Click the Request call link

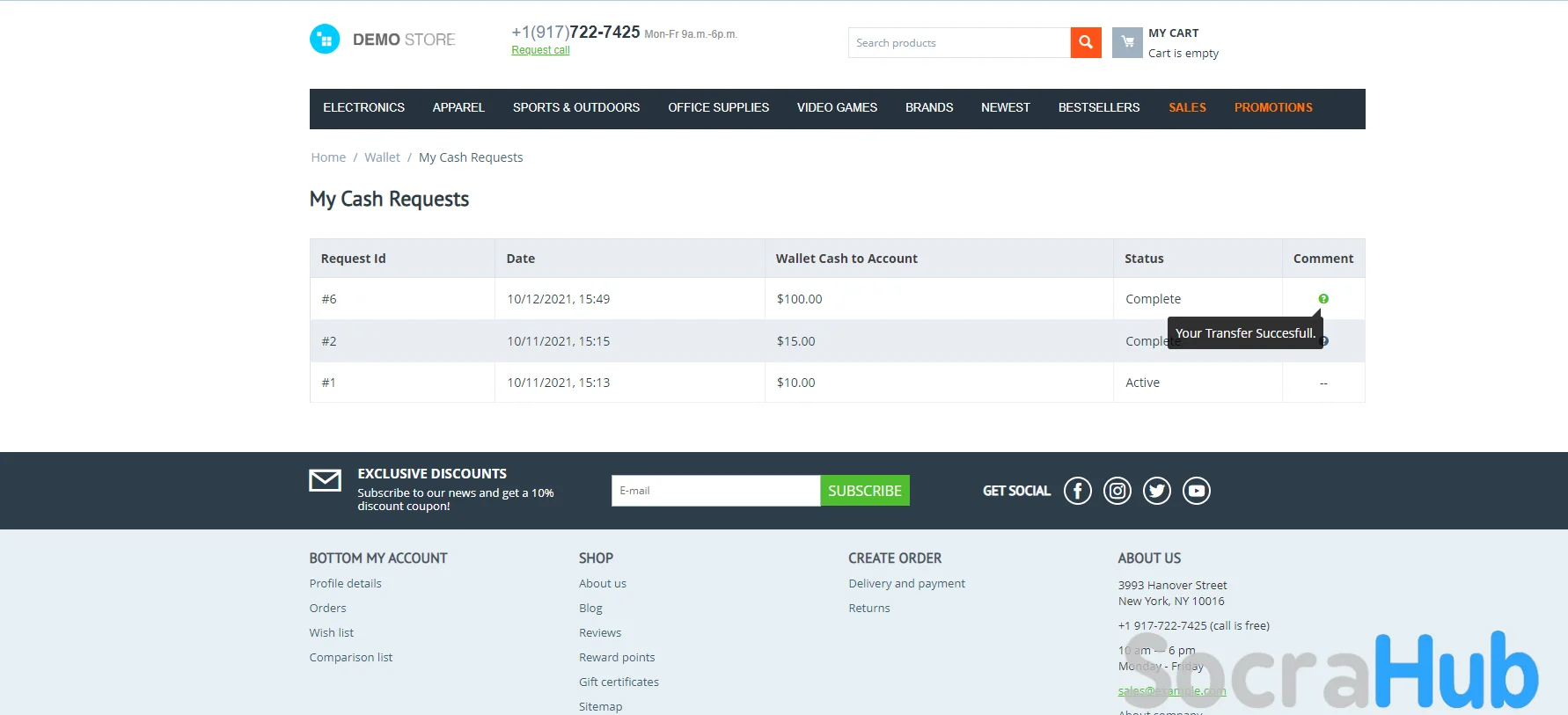pyautogui.click(x=540, y=50)
